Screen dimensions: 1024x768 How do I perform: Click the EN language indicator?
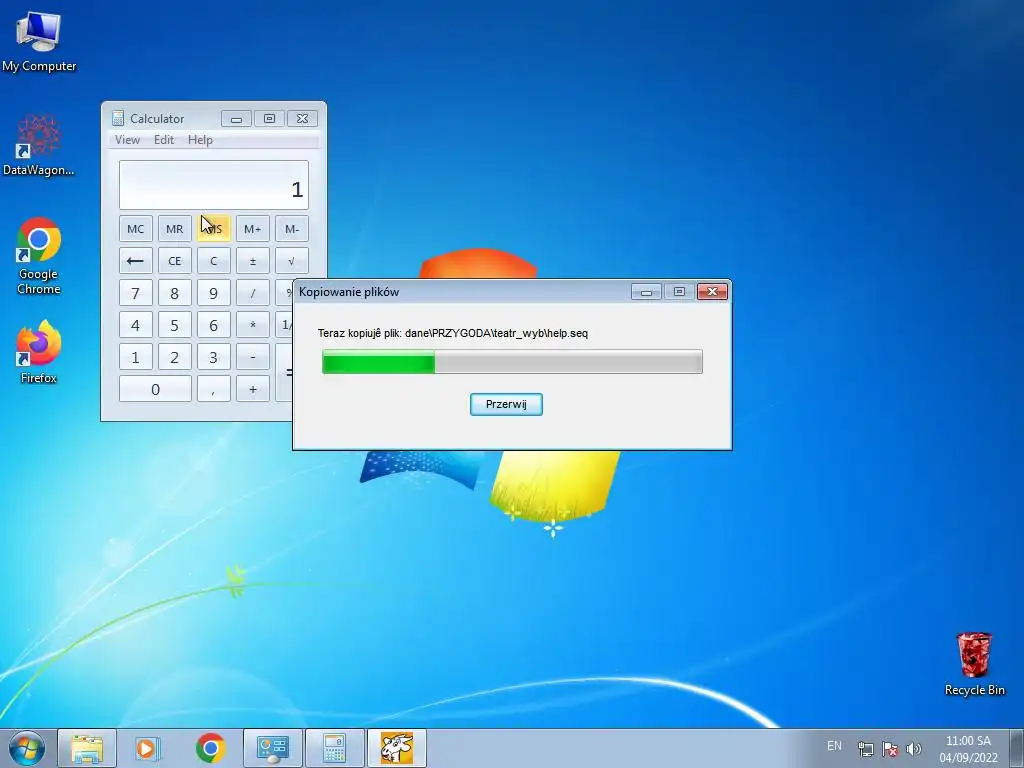pyautogui.click(x=834, y=745)
